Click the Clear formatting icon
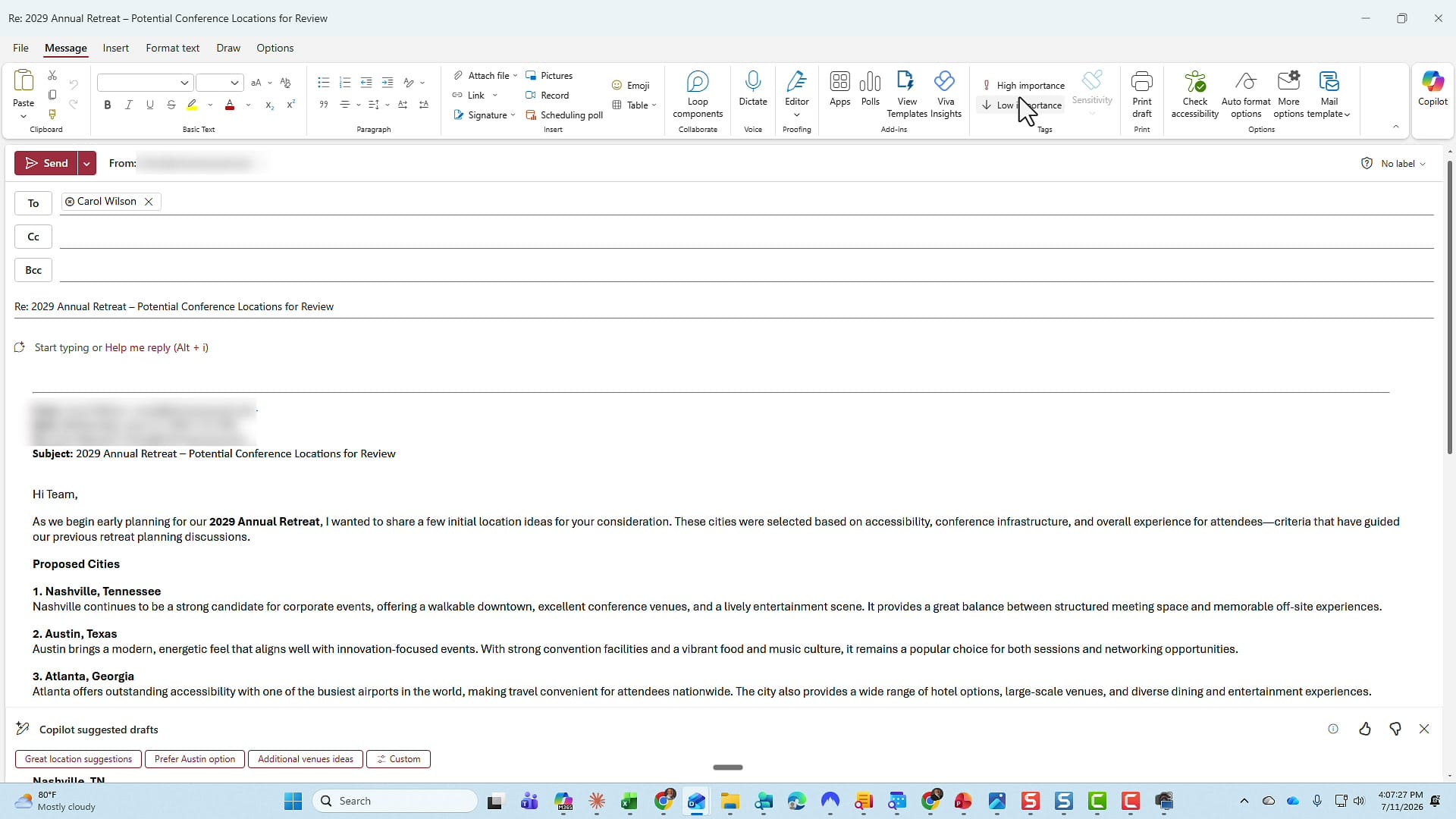1456x819 pixels. (x=286, y=83)
